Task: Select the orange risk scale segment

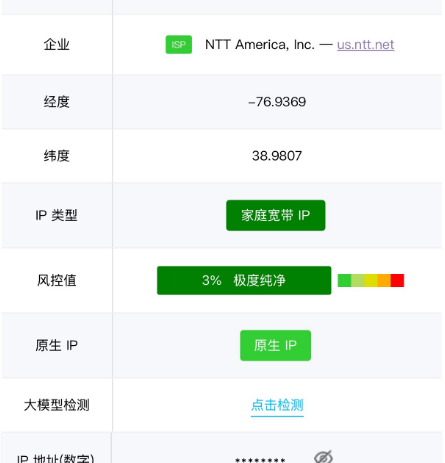Action: pyautogui.click(x=384, y=280)
